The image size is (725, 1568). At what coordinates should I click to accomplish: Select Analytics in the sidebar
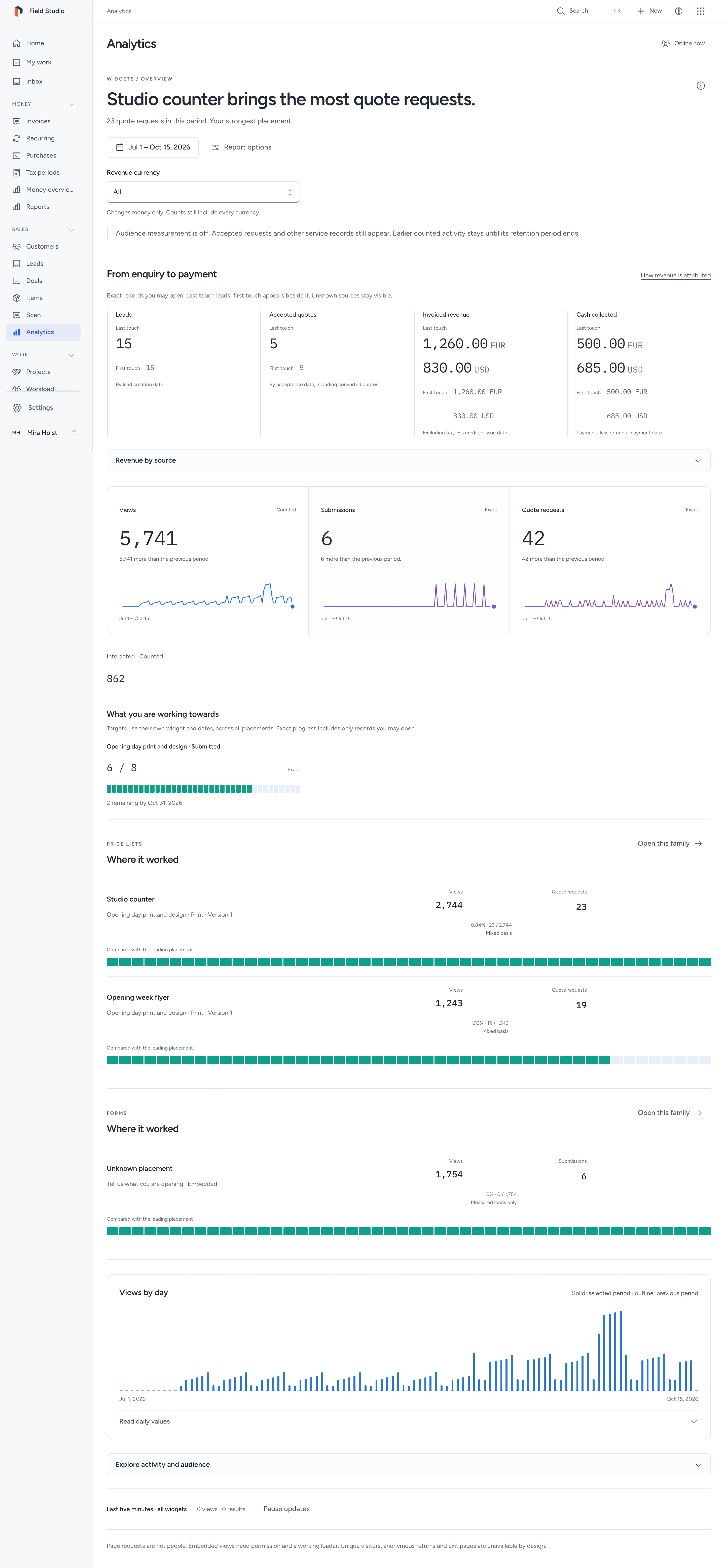(x=43, y=332)
